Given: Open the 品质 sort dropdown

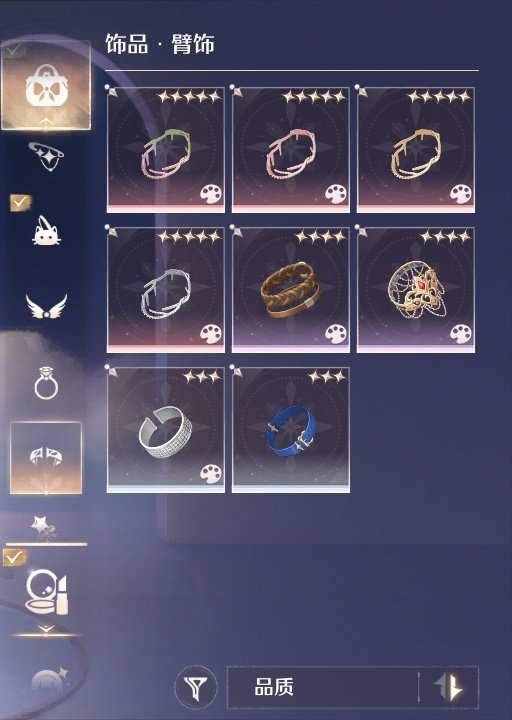Looking at the screenshot, I should (x=323, y=687).
